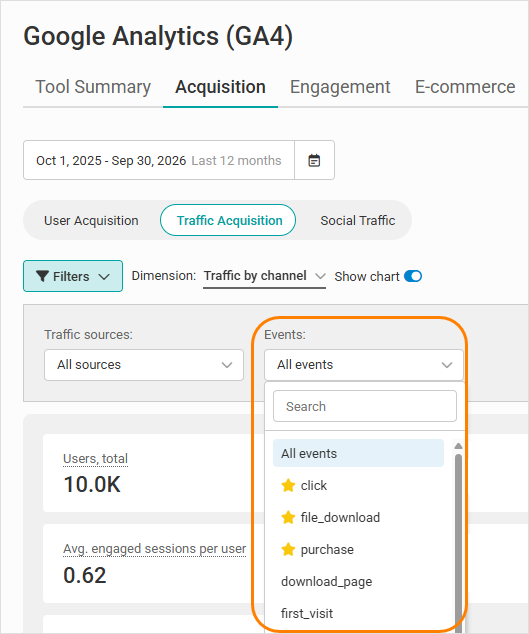Click the star icon beside click event

click(x=288, y=485)
